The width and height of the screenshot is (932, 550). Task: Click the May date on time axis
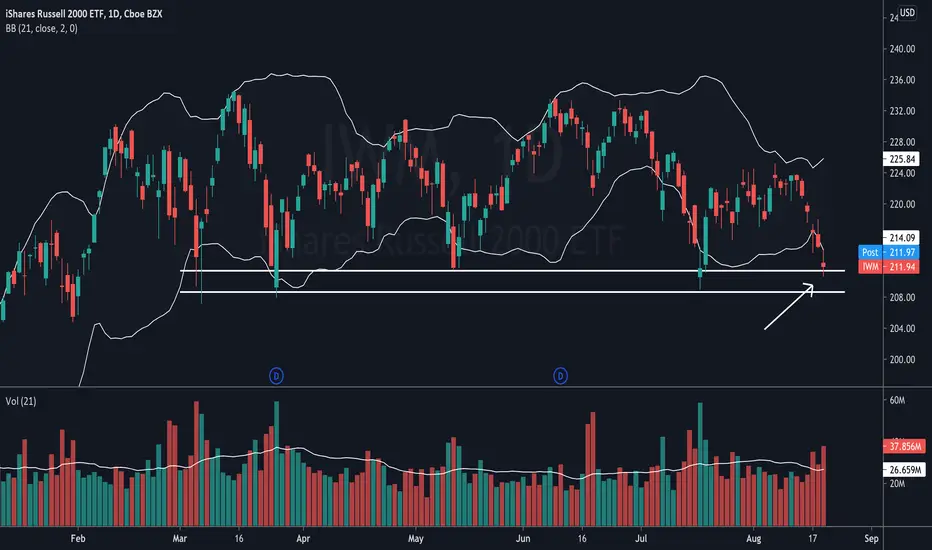click(415, 539)
